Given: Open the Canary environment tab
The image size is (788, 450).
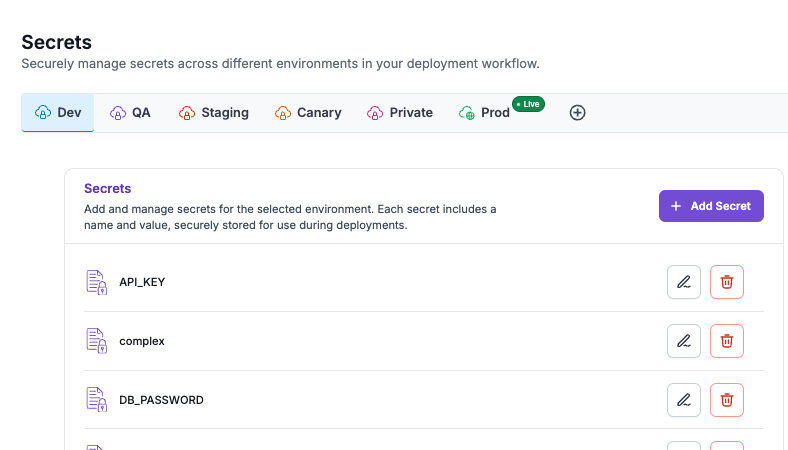Looking at the screenshot, I should pos(308,113).
